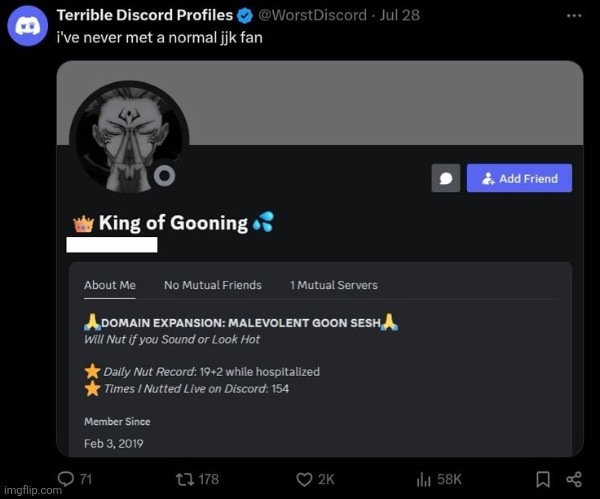
Task: Open the tweet's more options (three dots) menu
Action: click(573, 16)
